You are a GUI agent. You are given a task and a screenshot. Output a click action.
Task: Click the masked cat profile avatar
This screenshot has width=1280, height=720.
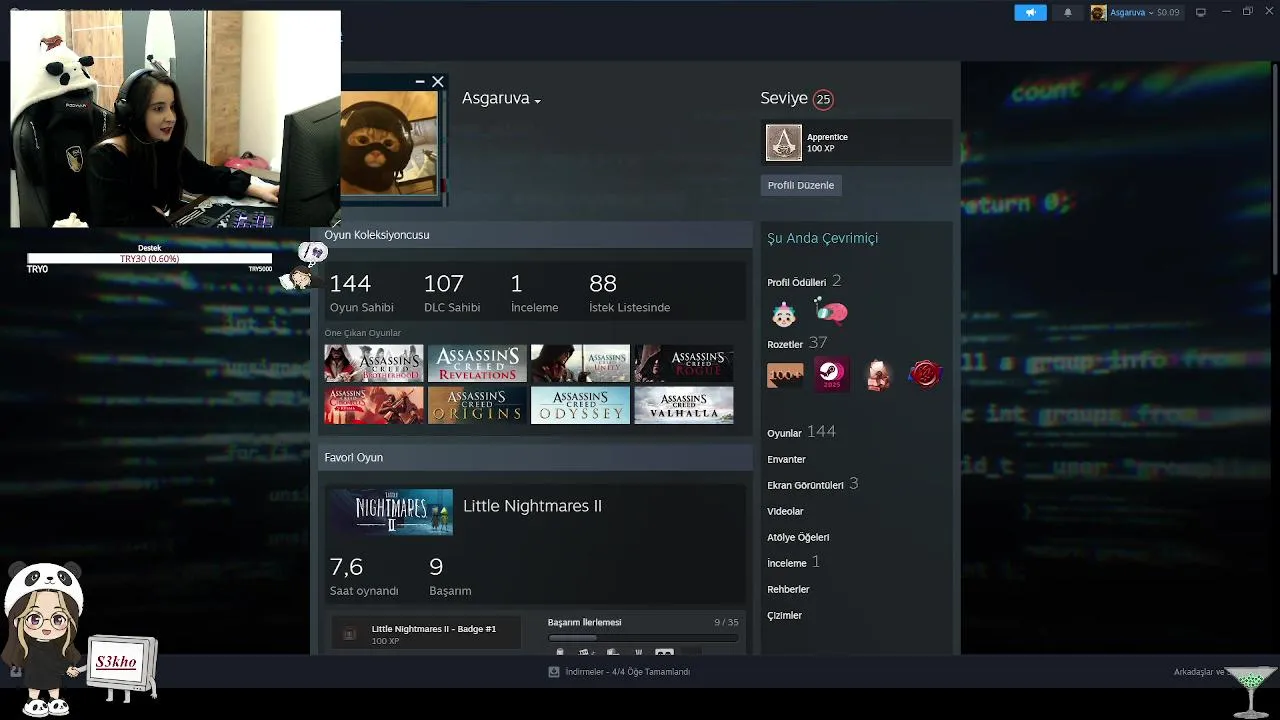click(389, 145)
